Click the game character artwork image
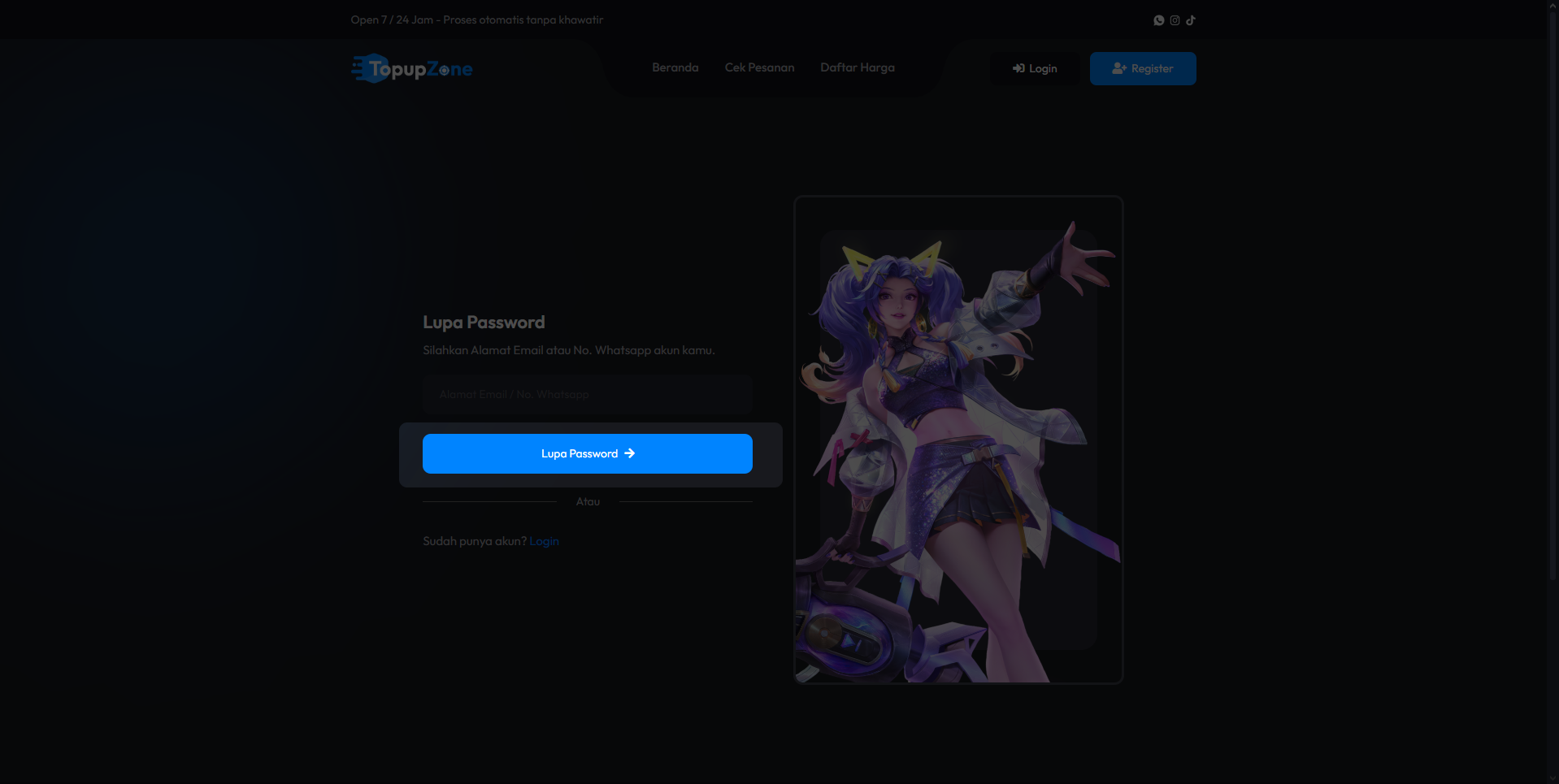Image resolution: width=1559 pixels, height=784 pixels. [x=958, y=440]
